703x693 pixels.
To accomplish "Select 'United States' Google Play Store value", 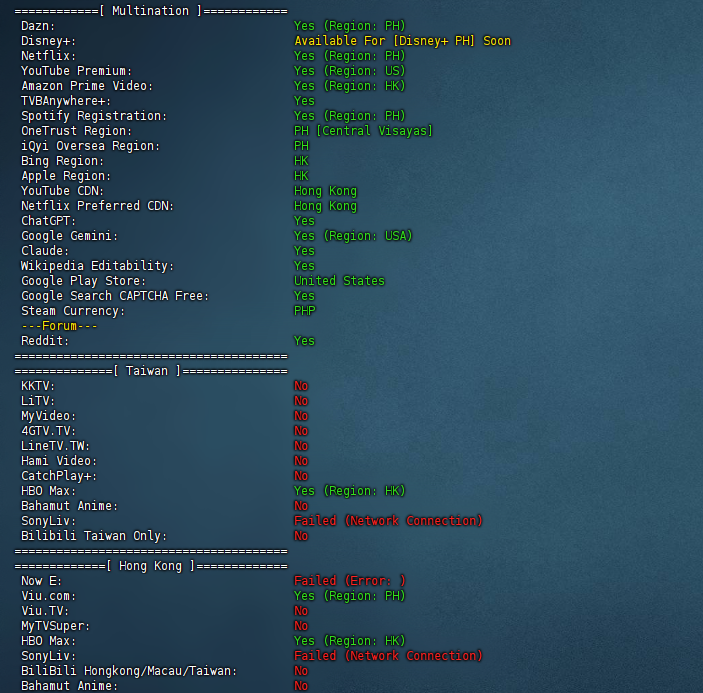I will pos(339,281).
